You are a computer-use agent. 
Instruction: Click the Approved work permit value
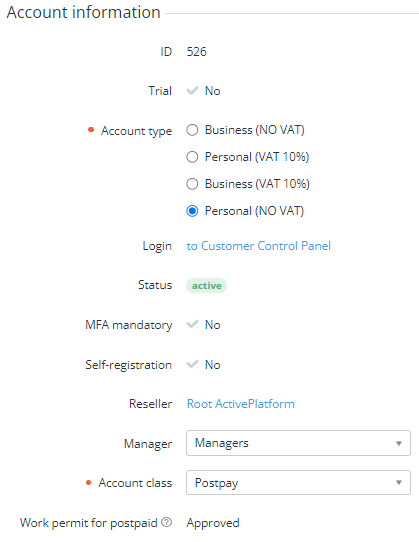click(x=213, y=523)
